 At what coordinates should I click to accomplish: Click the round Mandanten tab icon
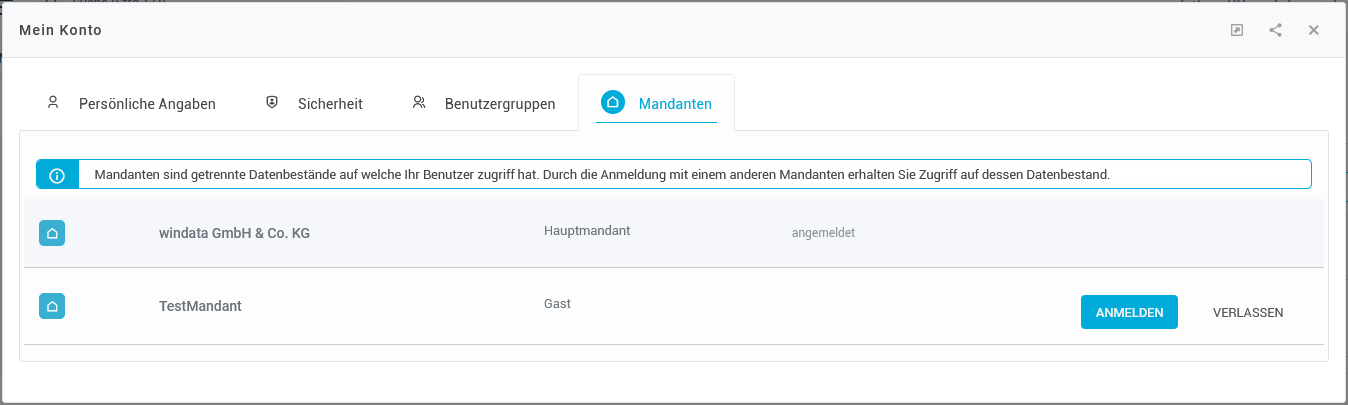[612, 102]
